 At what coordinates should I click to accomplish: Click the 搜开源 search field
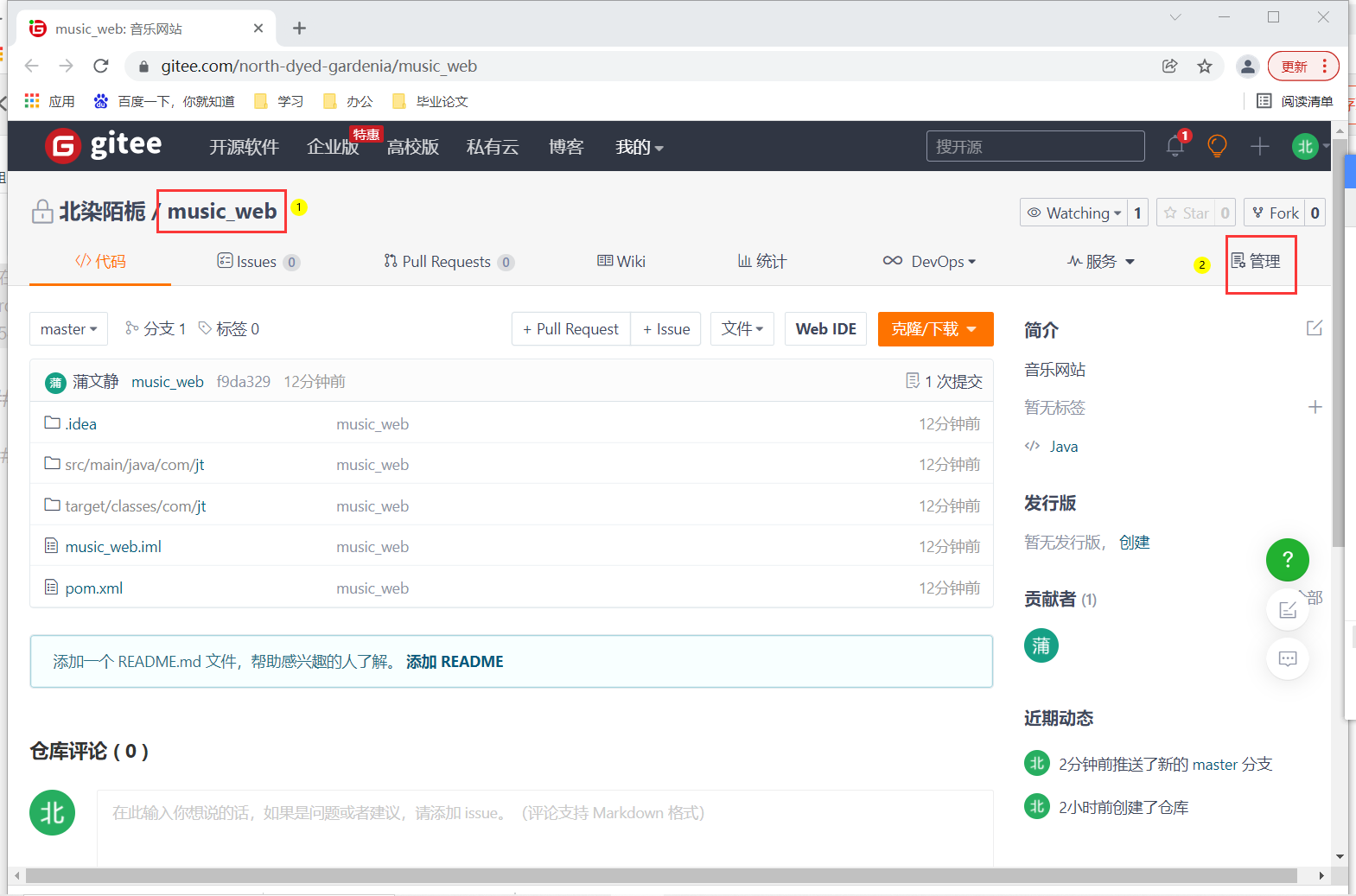1035,146
